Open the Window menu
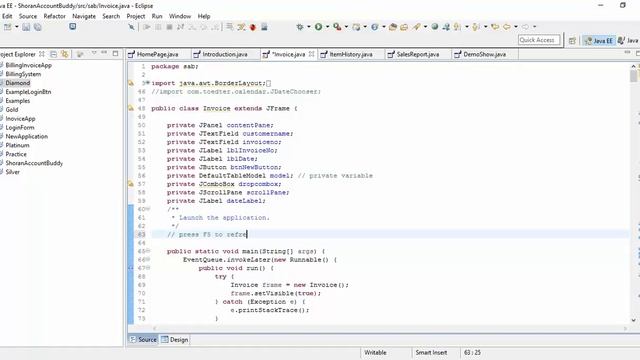This screenshot has height=360, width=640. [x=180, y=16]
